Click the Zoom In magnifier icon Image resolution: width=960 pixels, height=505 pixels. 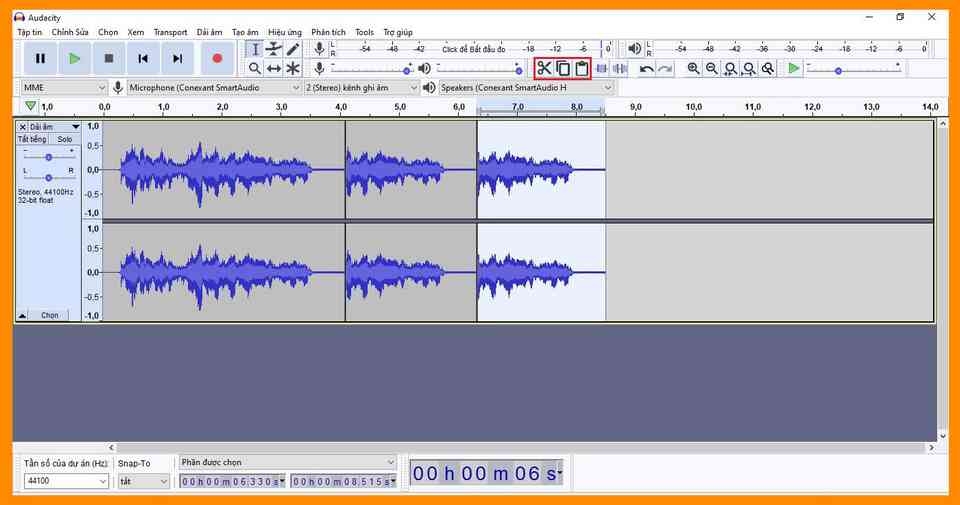point(693,68)
